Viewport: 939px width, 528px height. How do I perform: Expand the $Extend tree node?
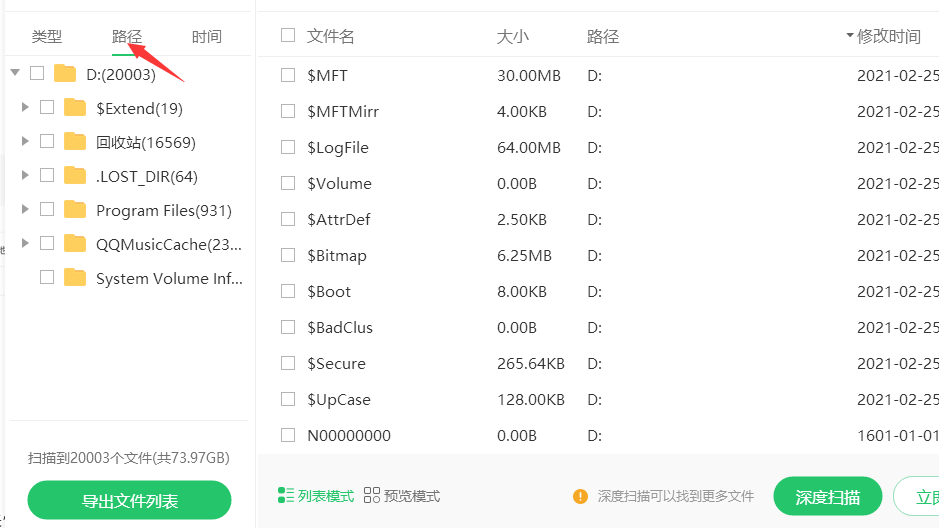[x=25, y=108]
